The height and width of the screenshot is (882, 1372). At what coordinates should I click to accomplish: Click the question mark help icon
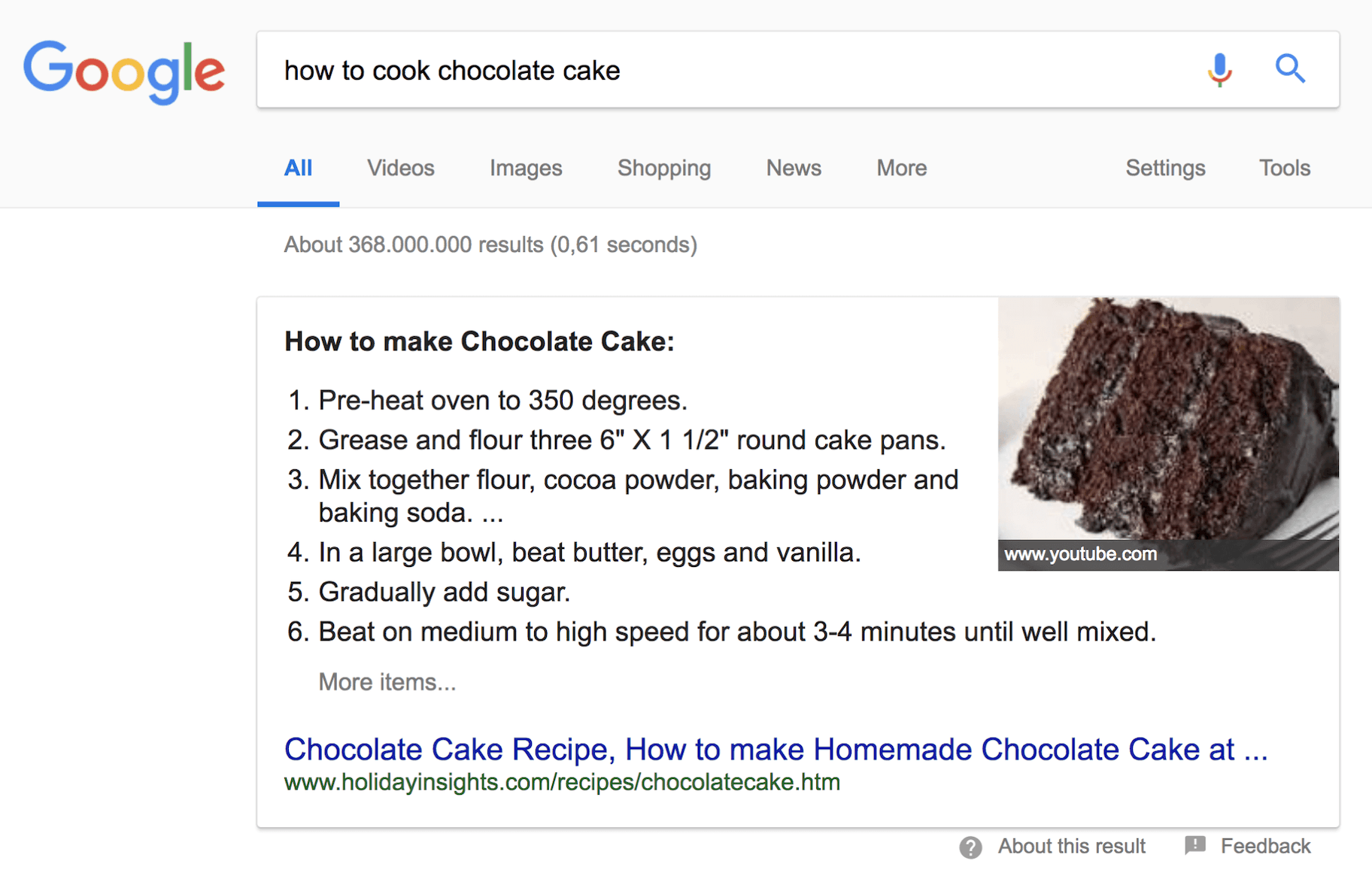970,847
